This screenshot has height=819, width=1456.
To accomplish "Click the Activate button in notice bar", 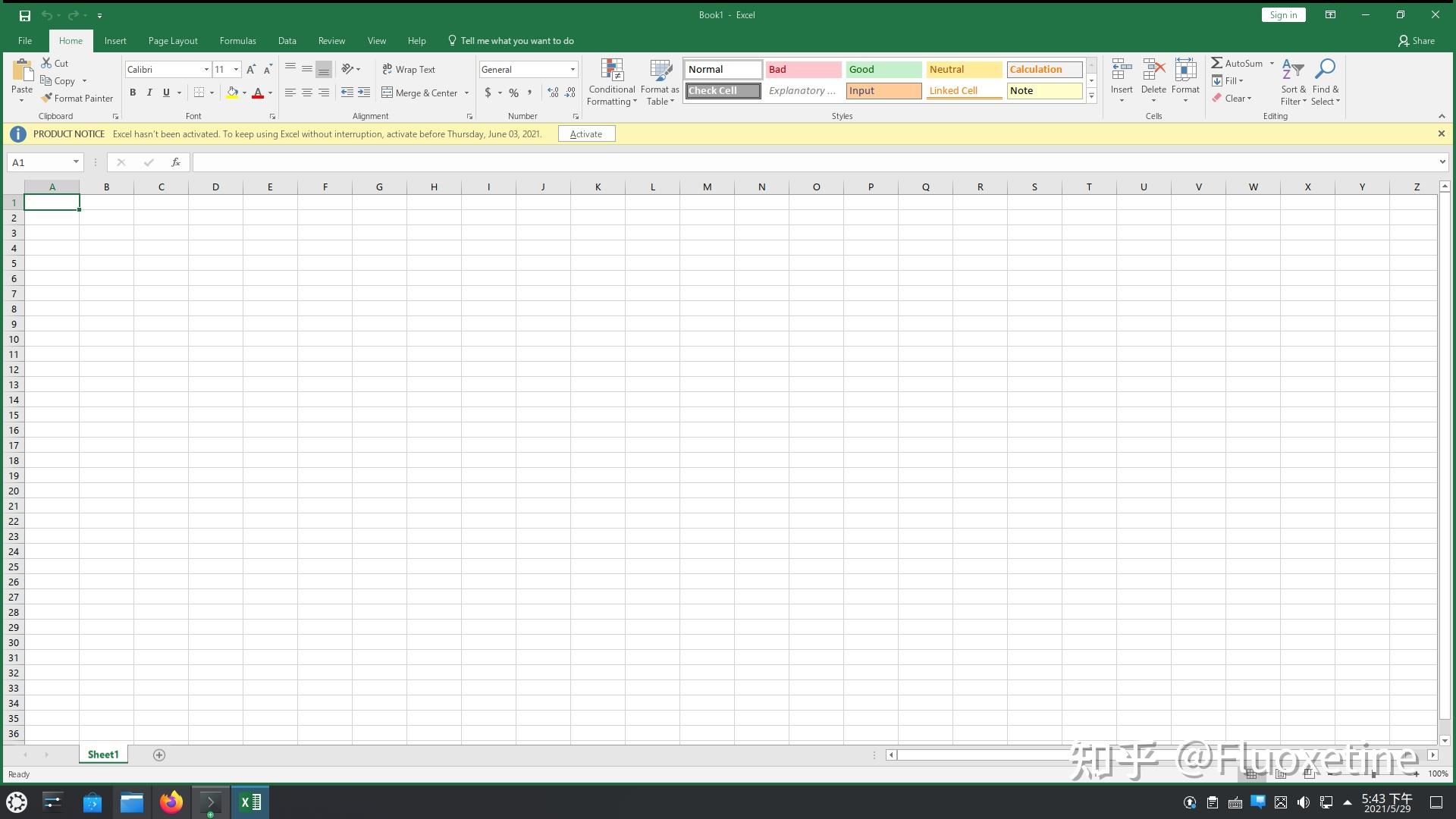I will point(586,134).
